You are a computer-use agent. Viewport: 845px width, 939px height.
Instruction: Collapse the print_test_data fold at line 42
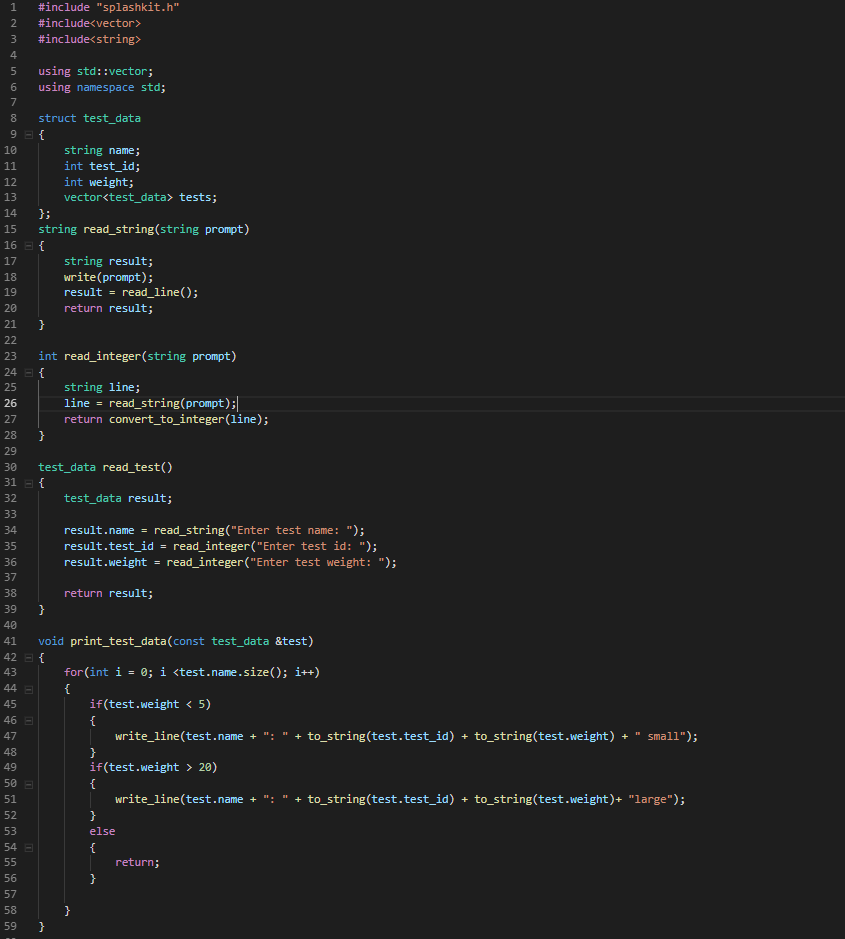pyautogui.click(x=29, y=658)
